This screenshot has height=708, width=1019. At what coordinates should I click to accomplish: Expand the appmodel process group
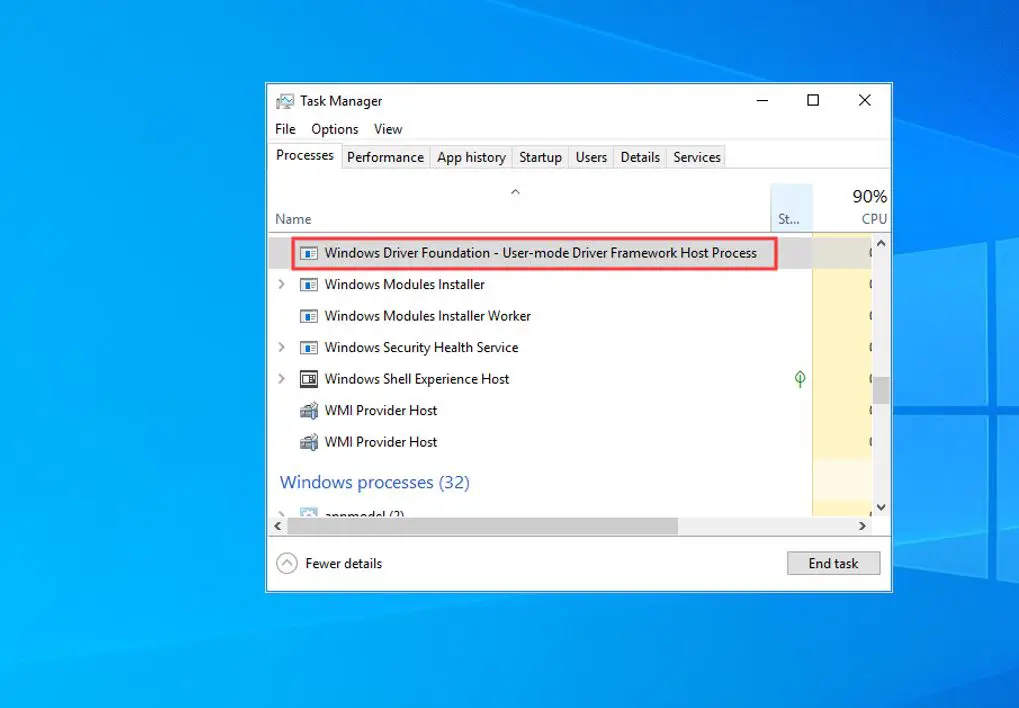[x=282, y=514]
